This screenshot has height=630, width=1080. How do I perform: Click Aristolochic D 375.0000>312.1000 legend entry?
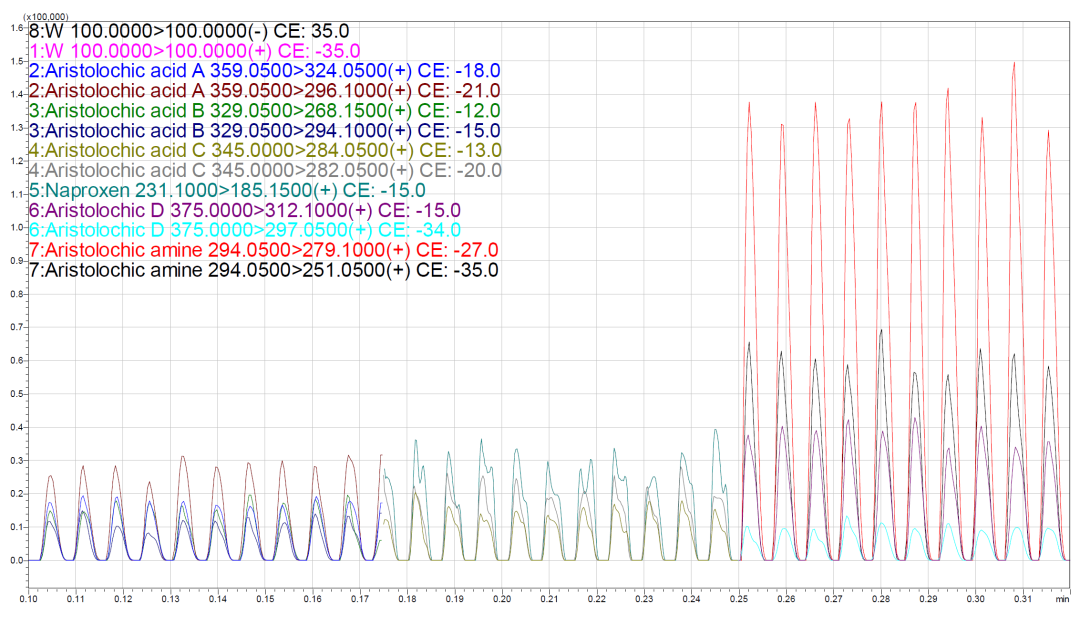point(244,211)
